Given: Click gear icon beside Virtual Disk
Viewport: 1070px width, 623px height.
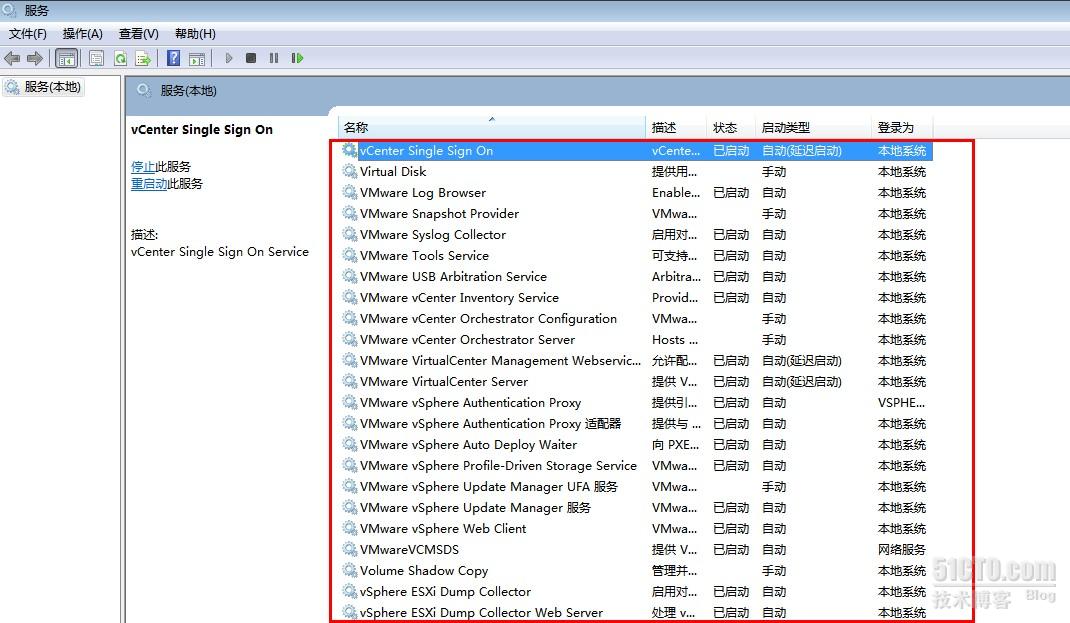Looking at the screenshot, I should 349,171.
